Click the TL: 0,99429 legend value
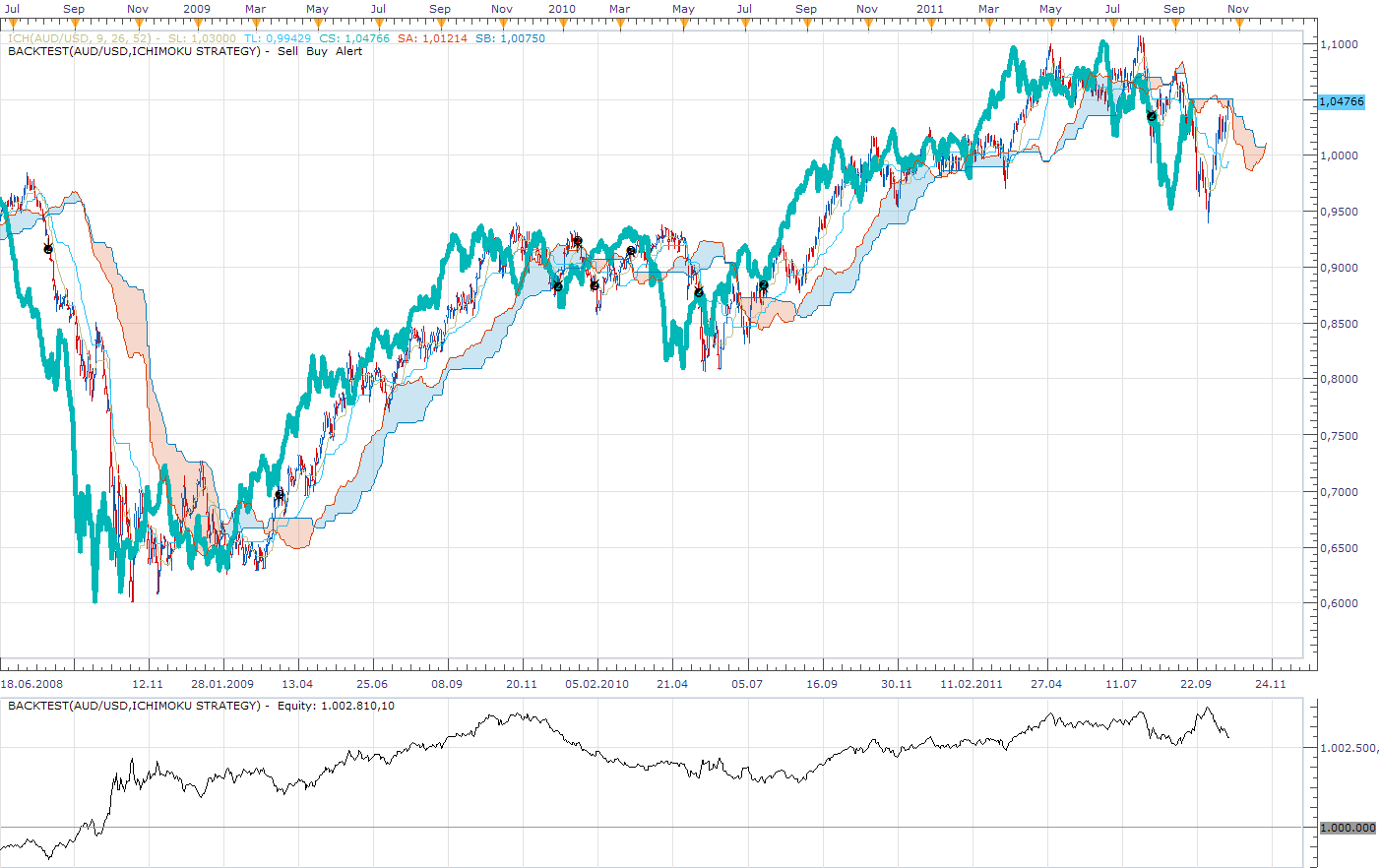The image size is (1380, 868). click(278, 38)
